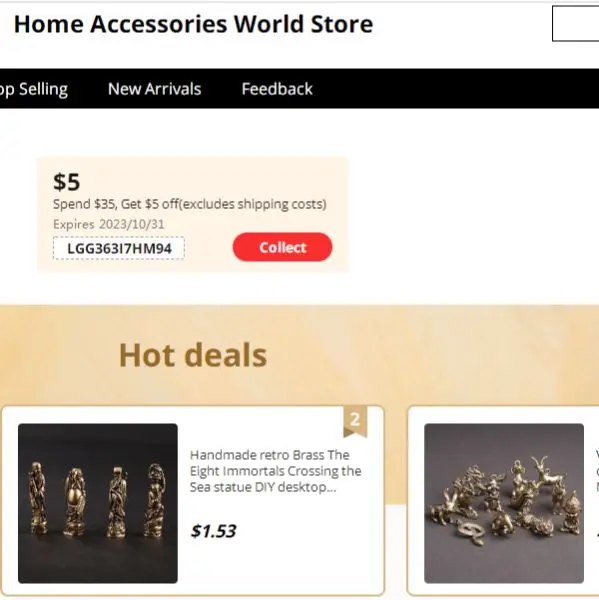
Task: Go to the Feedback tab
Action: point(277,89)
